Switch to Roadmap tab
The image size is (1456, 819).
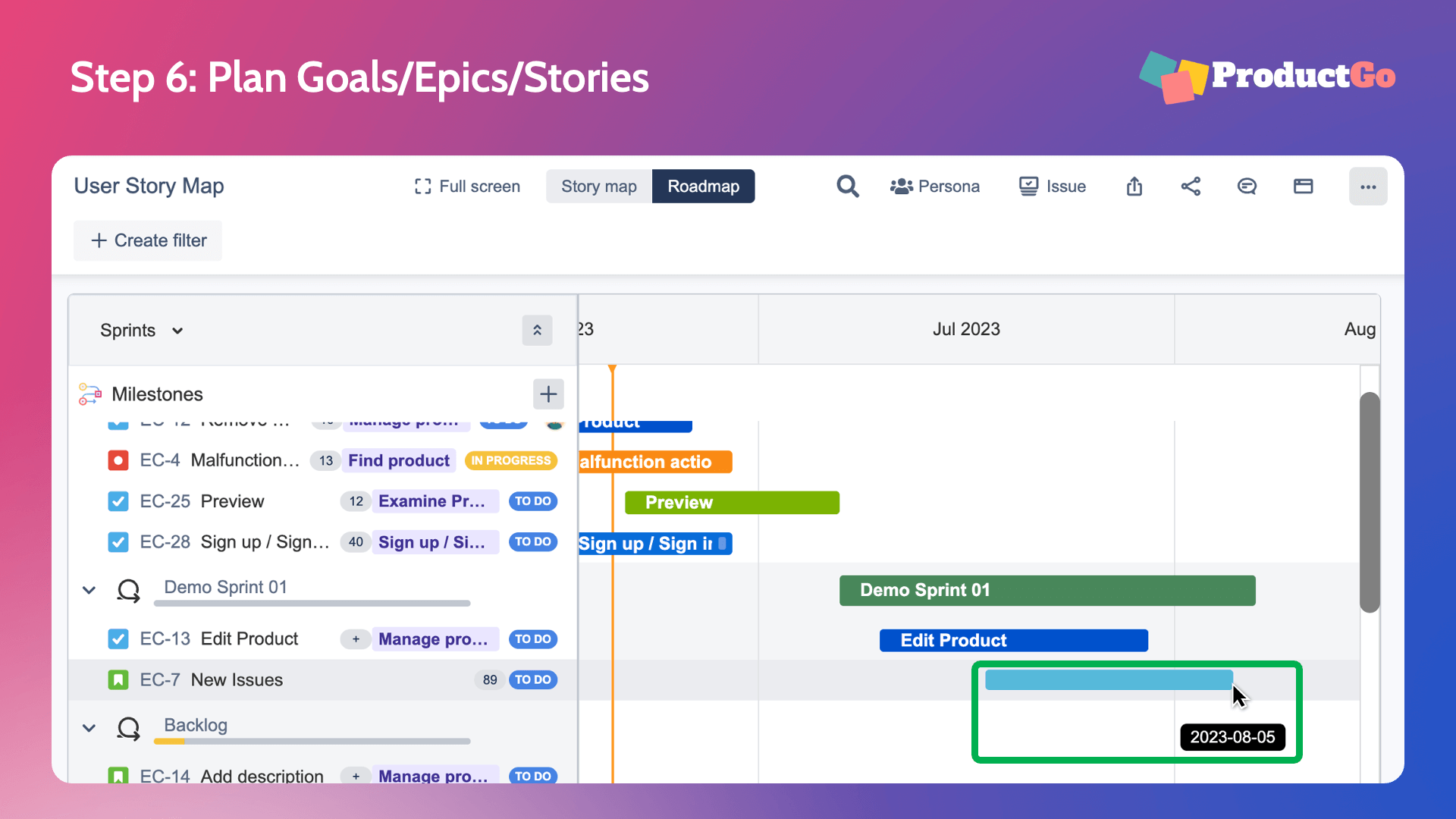tap(703, 187)
